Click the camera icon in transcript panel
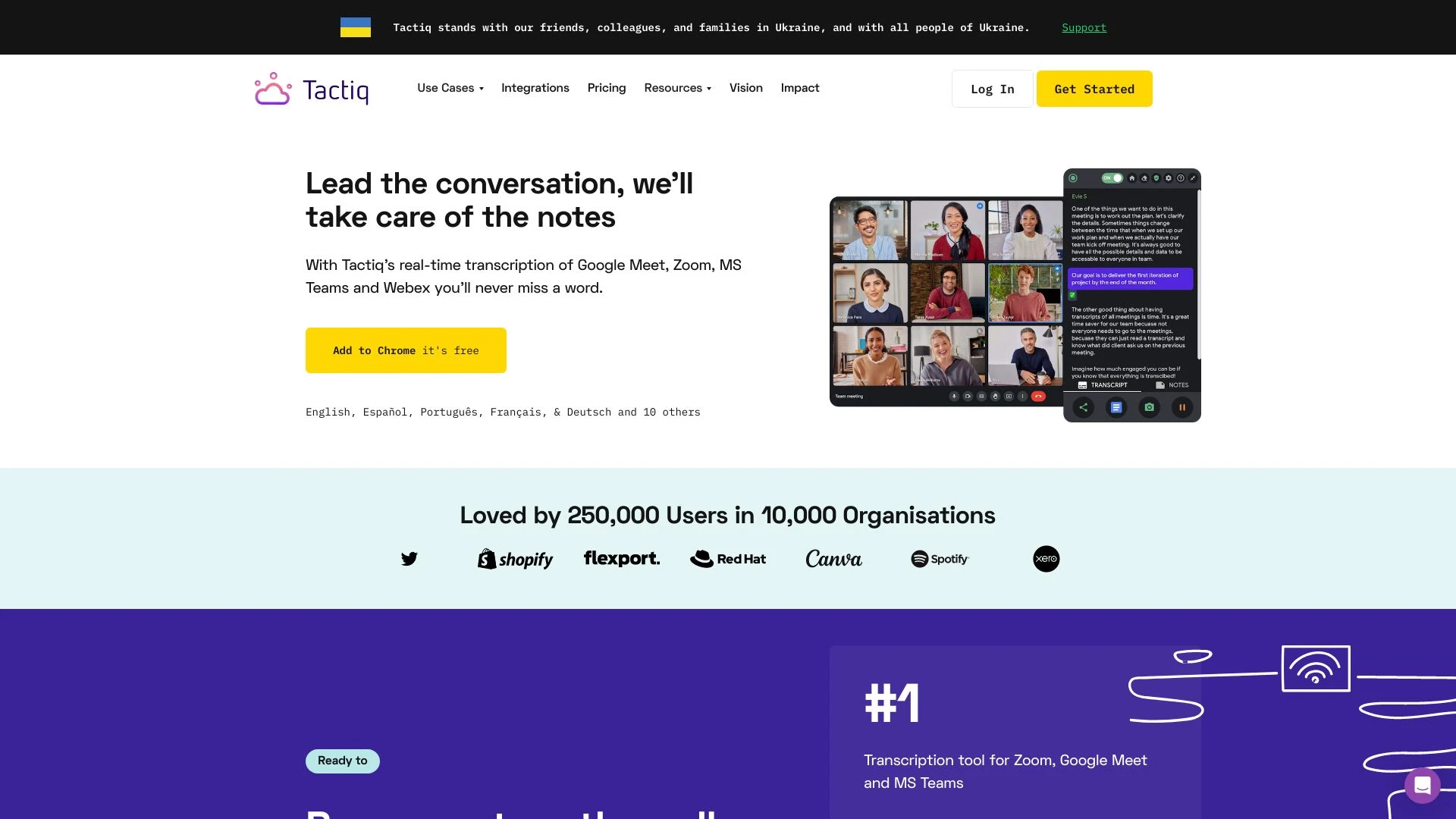1456x819 pixels. 1149,407
